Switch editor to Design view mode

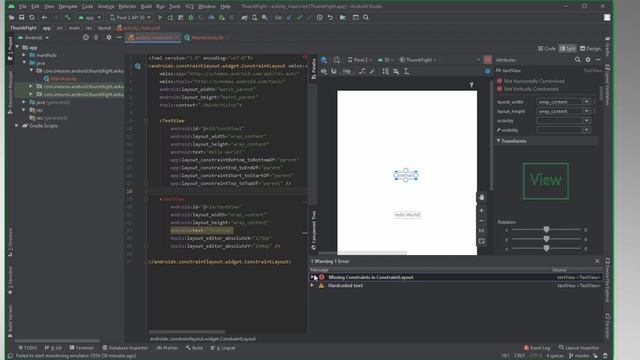pyautogui.click(x=590, y=49)
